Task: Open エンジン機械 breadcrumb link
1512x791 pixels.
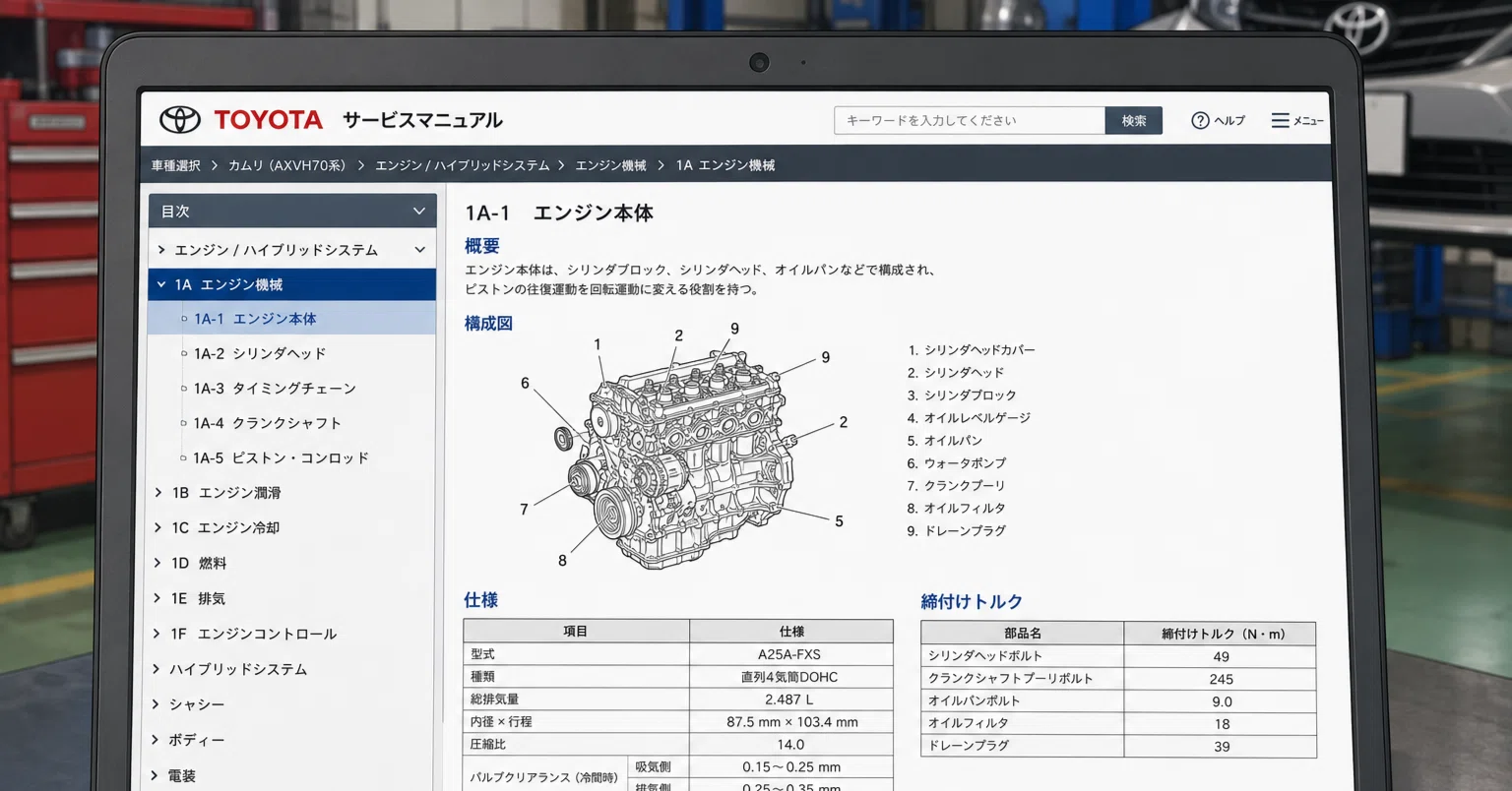Action: (610, 165)
